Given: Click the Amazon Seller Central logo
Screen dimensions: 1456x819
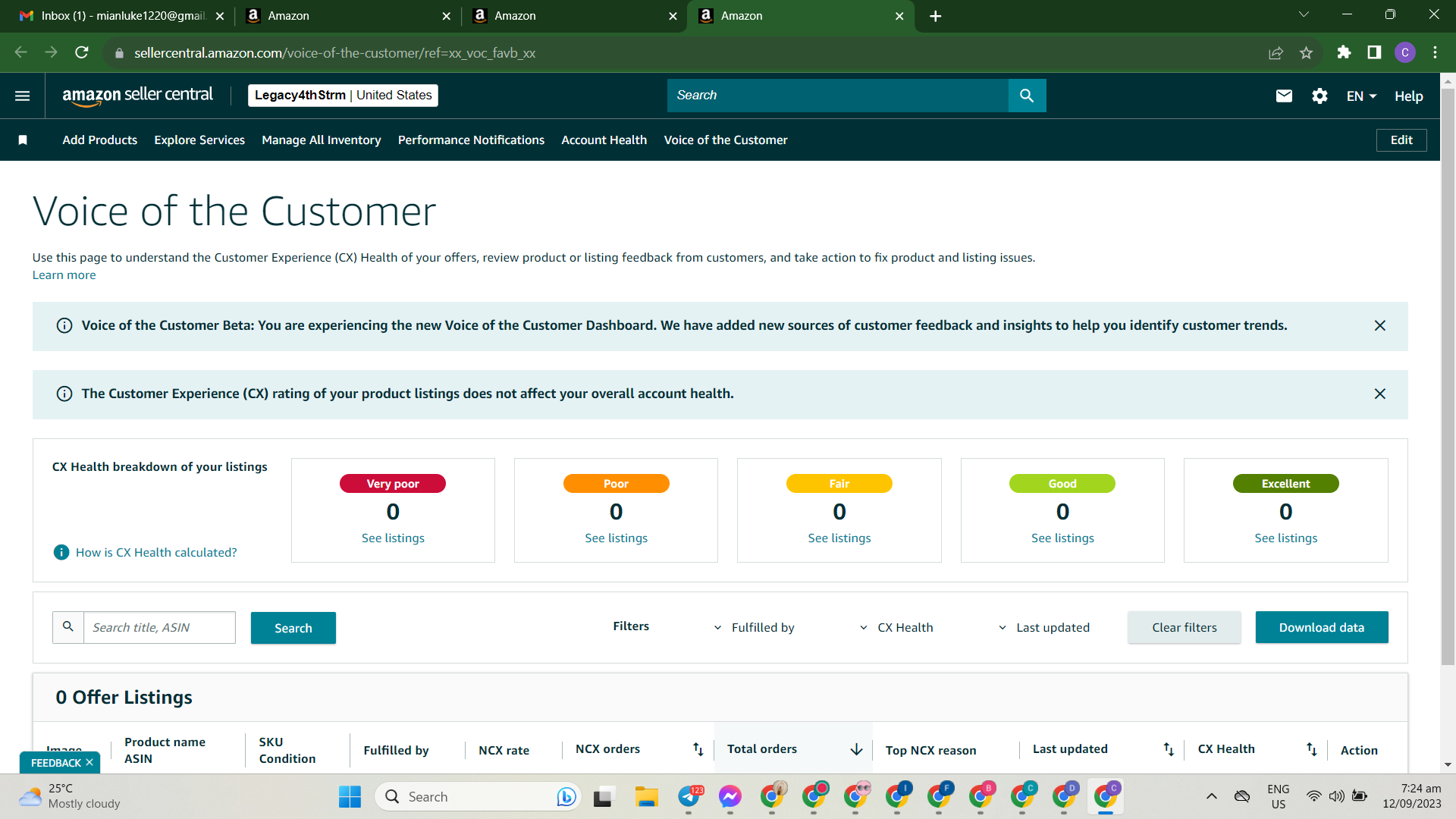Looking at the screenshot, I should point(137,96).
